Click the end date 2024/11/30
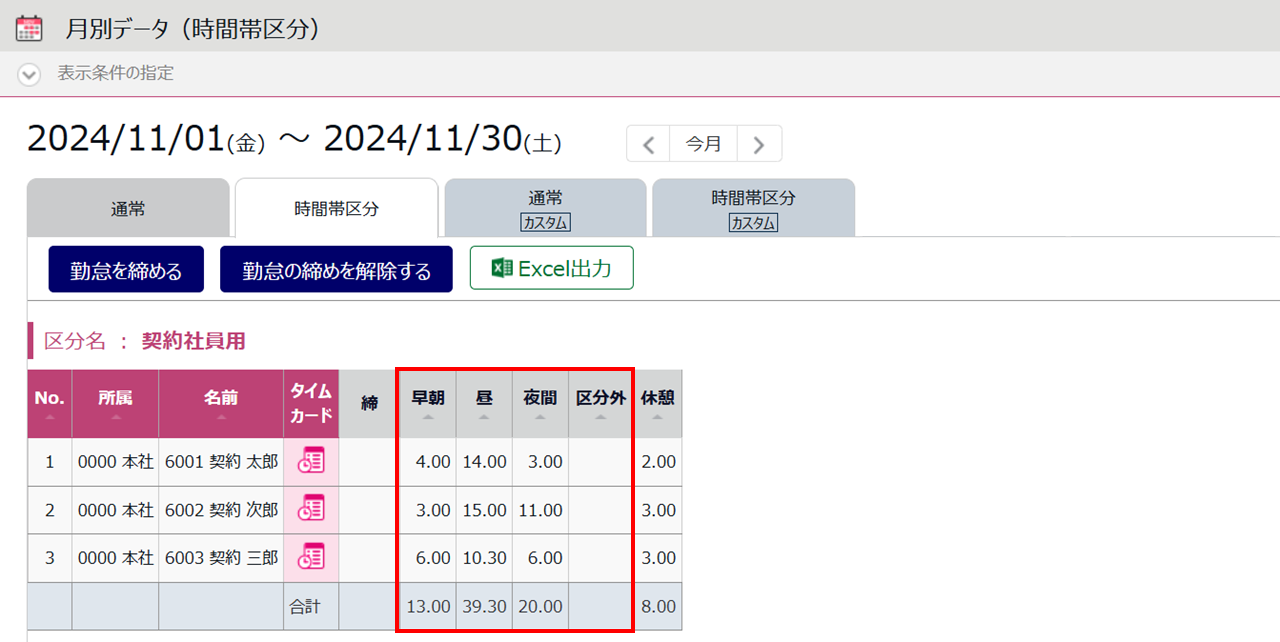The height and width of the screenshot is (642, 1280). click(x=442, y=140)
